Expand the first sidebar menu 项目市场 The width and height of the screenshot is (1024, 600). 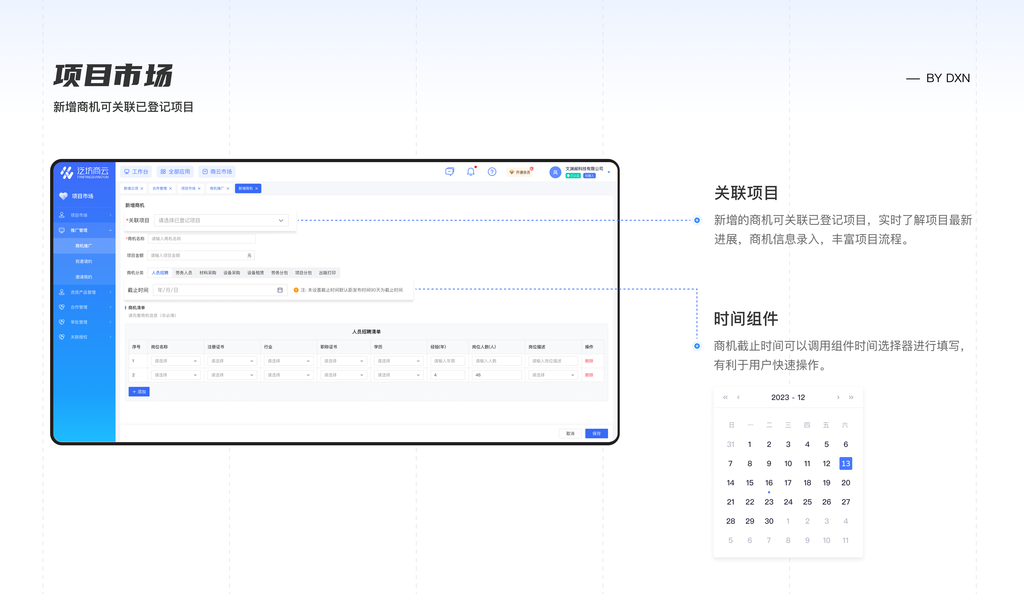pos(84,215)
